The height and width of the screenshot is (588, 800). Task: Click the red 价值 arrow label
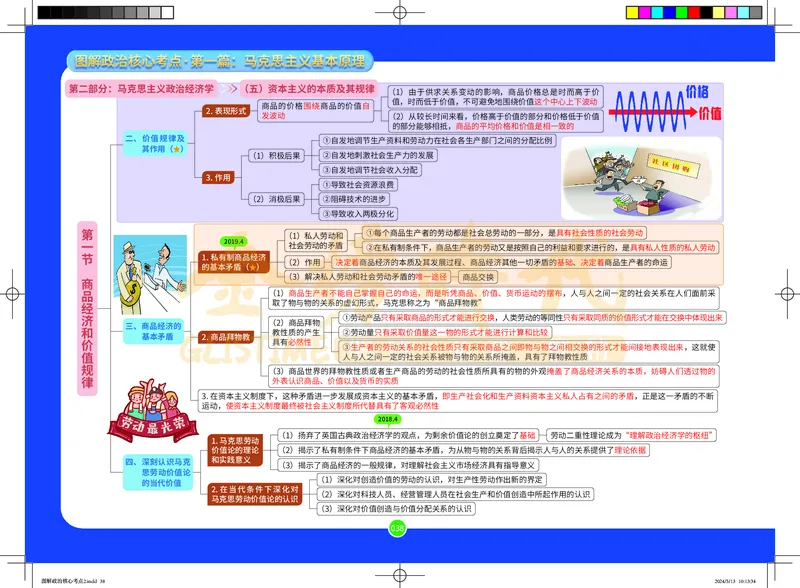coord(710,113)
